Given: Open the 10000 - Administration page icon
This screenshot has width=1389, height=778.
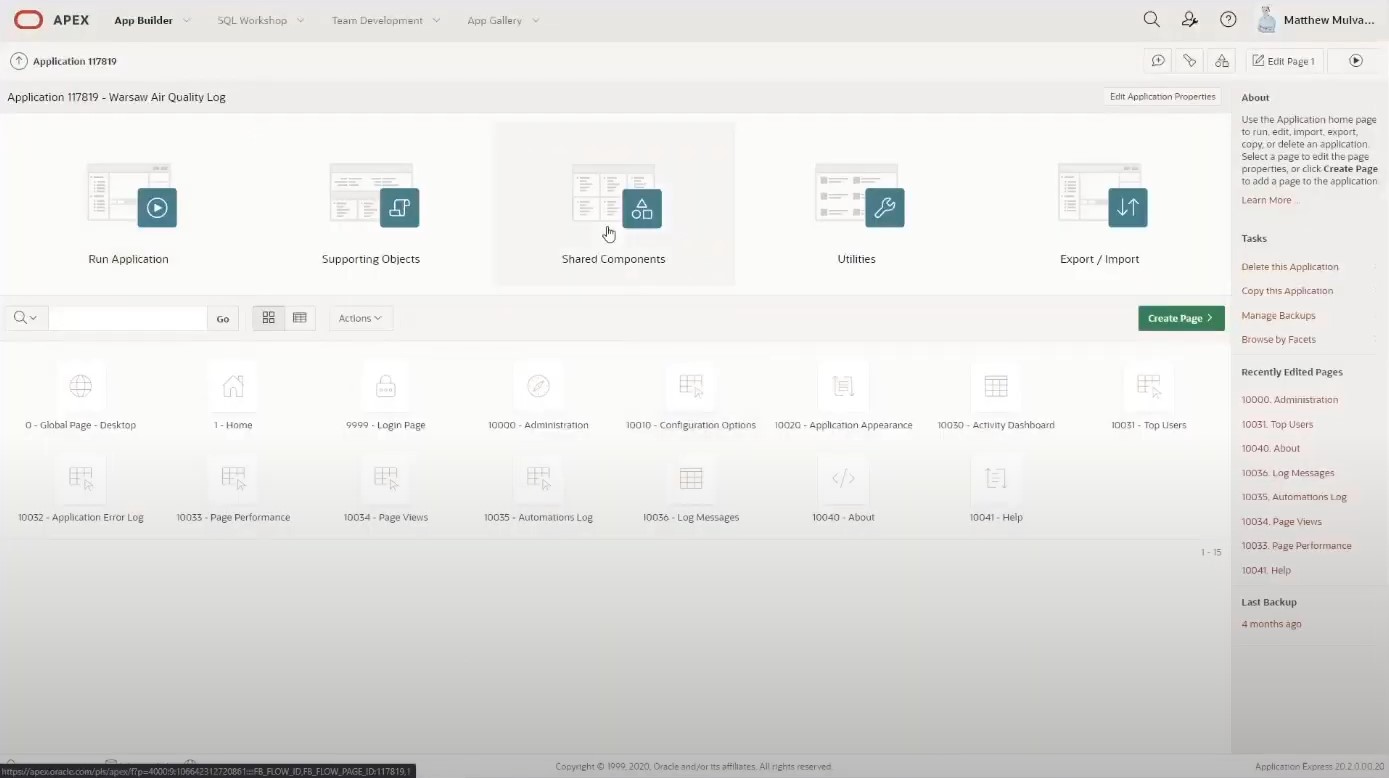Looking at the screenshot, I should pyautogui.click(x=538, y=386).
